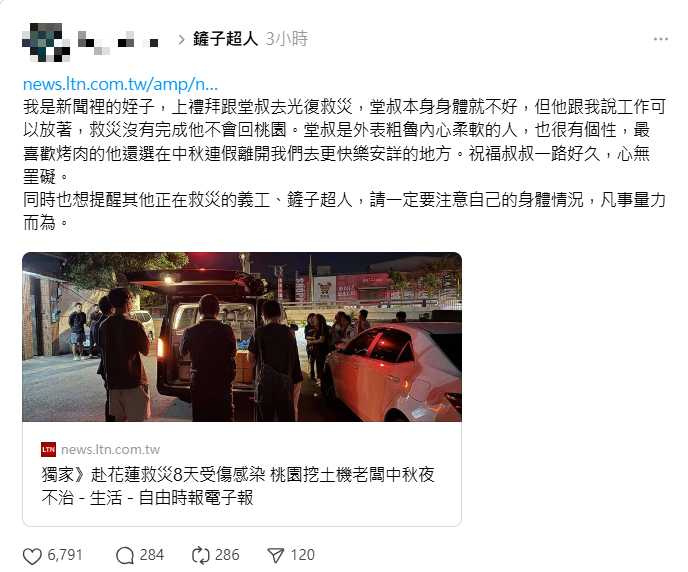Viewport: 688px width, 572px height.
Task: Click the news.ltn.com.tw domain in card
Action: pos(110,450)
